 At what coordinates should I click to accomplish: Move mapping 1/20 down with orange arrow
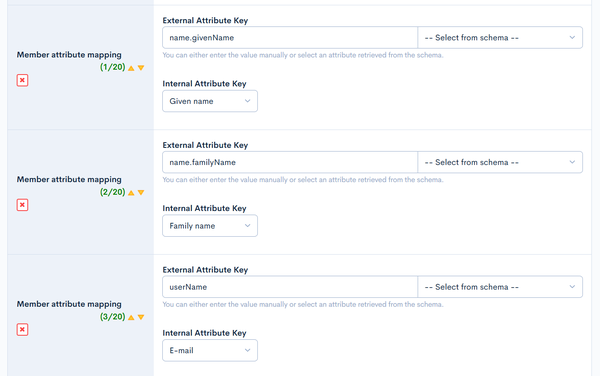[141, 68]
